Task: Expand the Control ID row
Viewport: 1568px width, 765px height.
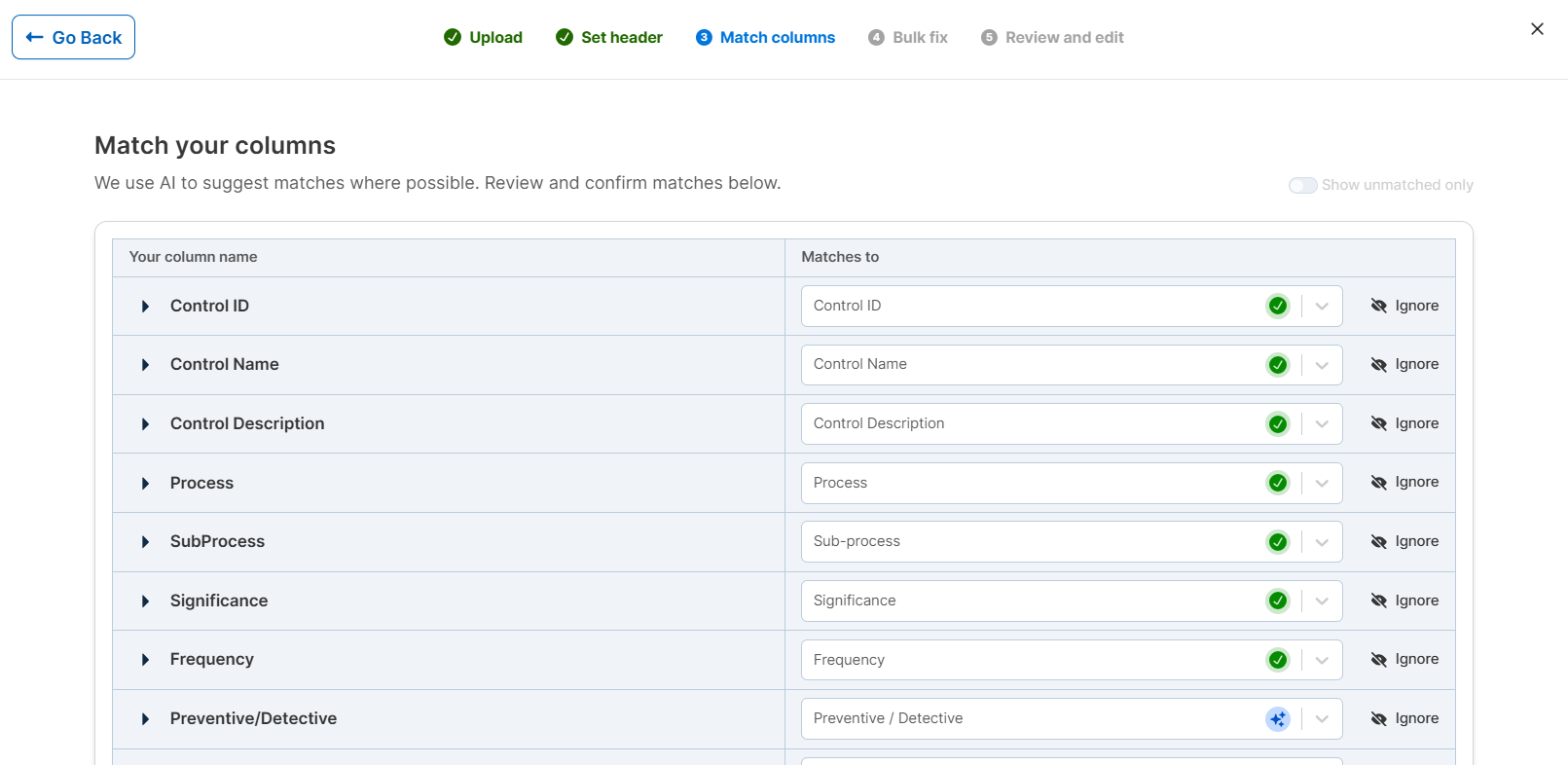Action: (145, 307)
